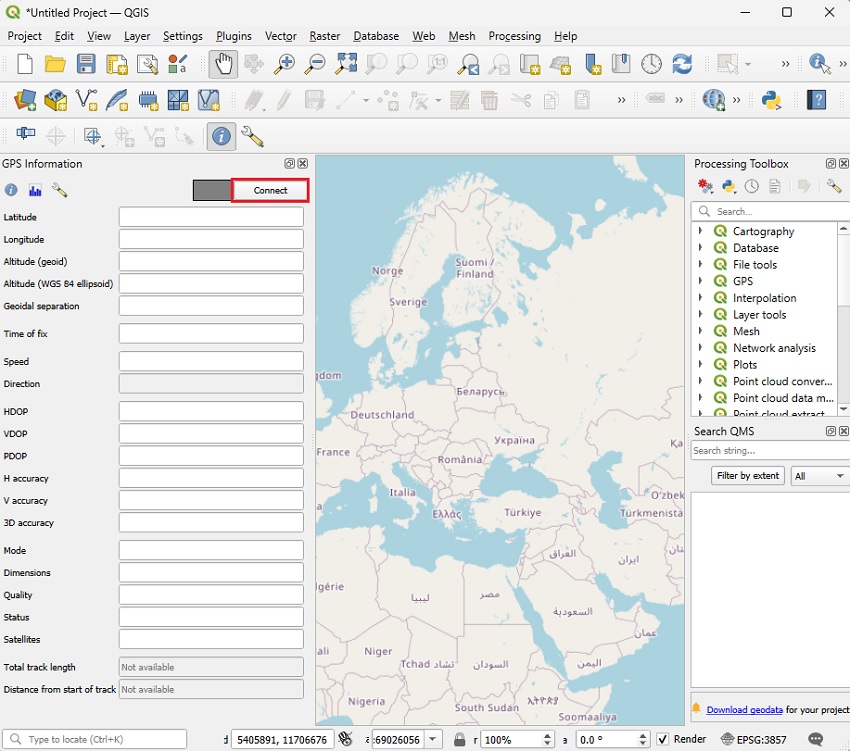
Task: Follow the Download geodata link
Action: point(744,710)
